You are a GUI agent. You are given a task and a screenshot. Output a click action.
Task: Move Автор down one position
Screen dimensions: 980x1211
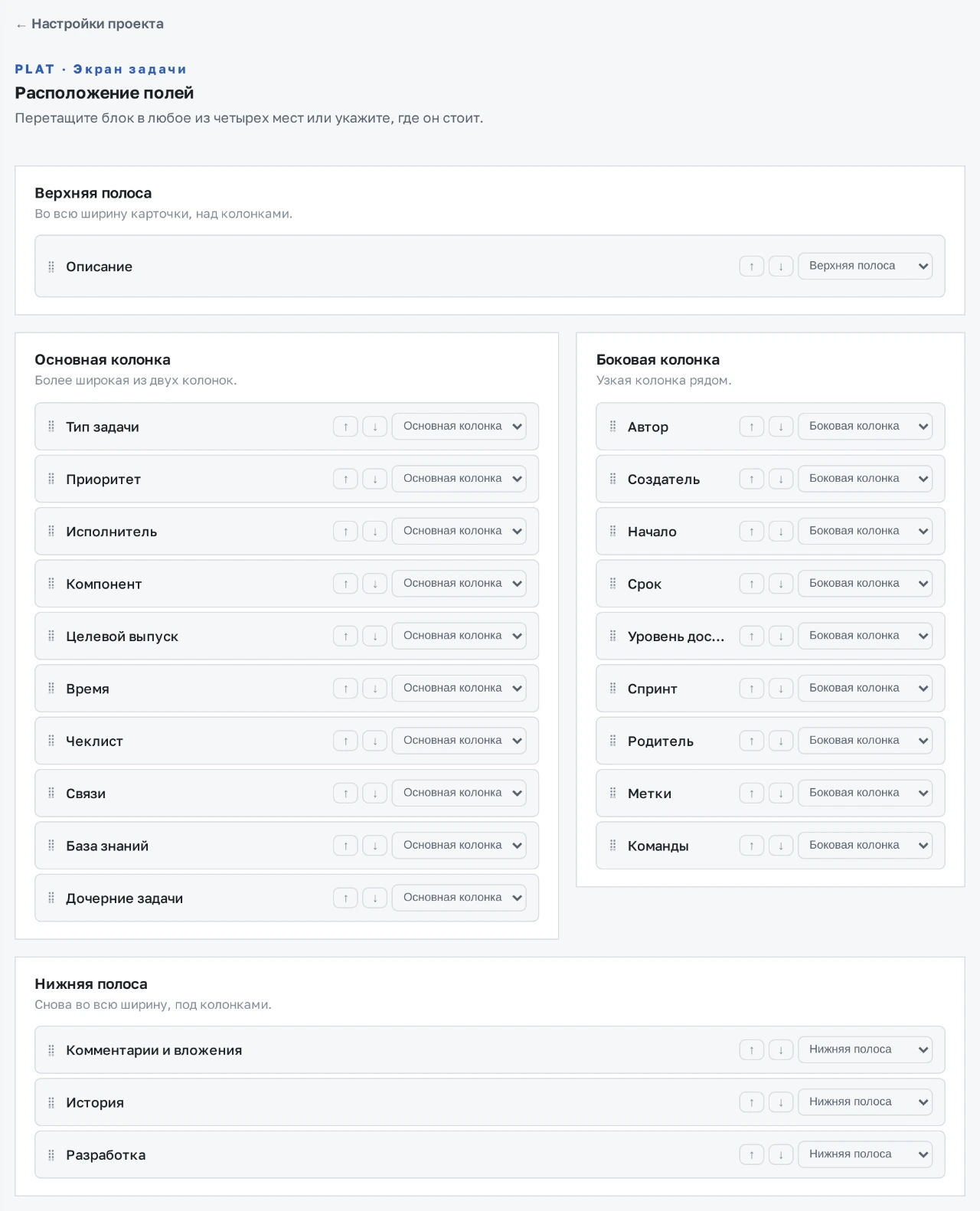pos(781,427)
